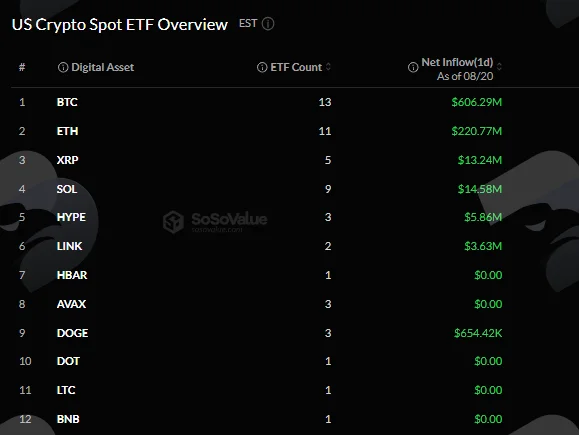Sort table by Net Inflow(1d) arrows
The height and width of the screenshot is (435, 579).
[x=499, y=67]
